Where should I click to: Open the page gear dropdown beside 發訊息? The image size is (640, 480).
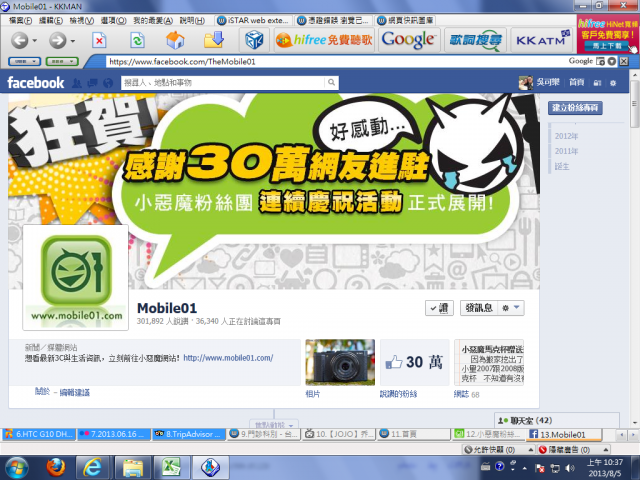click(511, 308)
